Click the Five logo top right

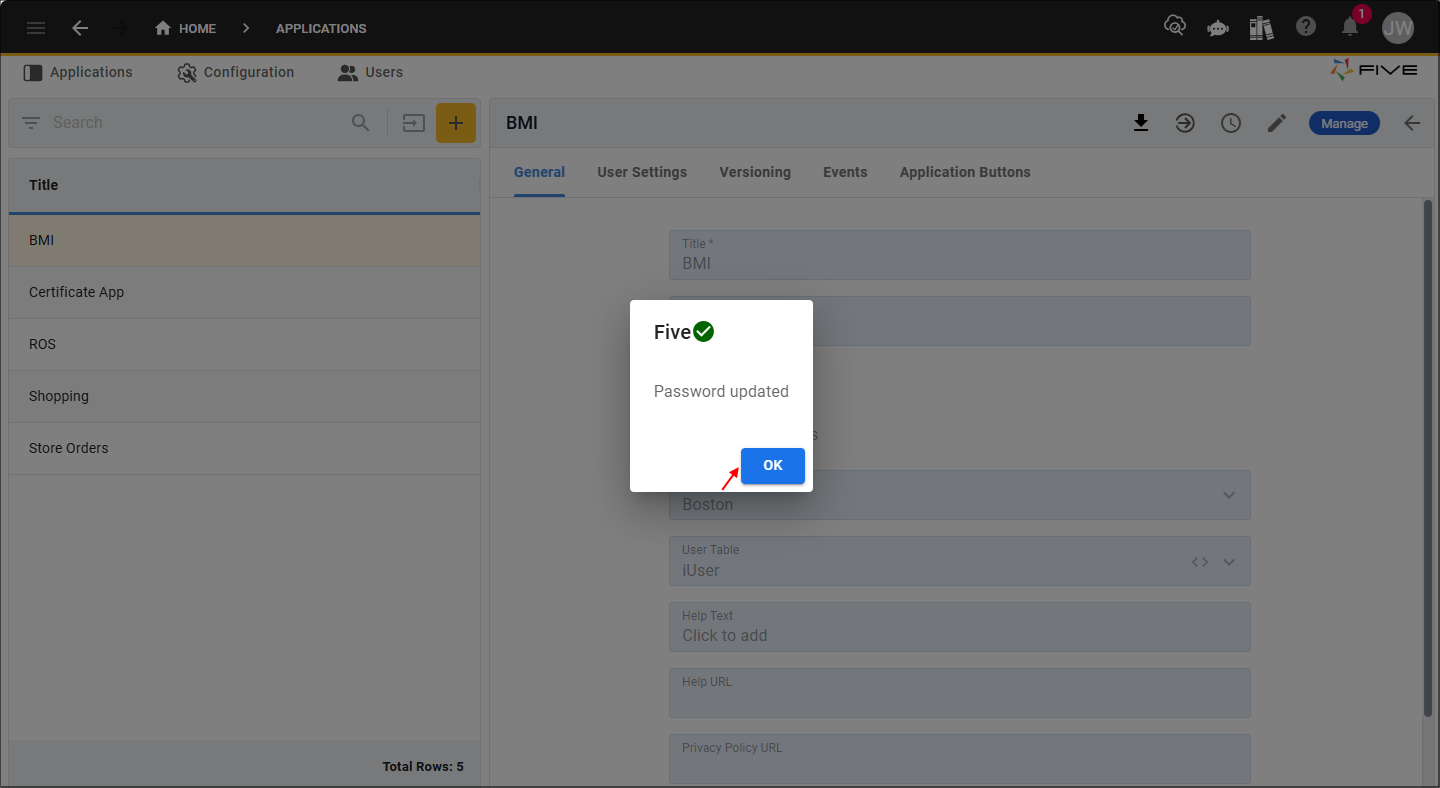coord(1373,70)
